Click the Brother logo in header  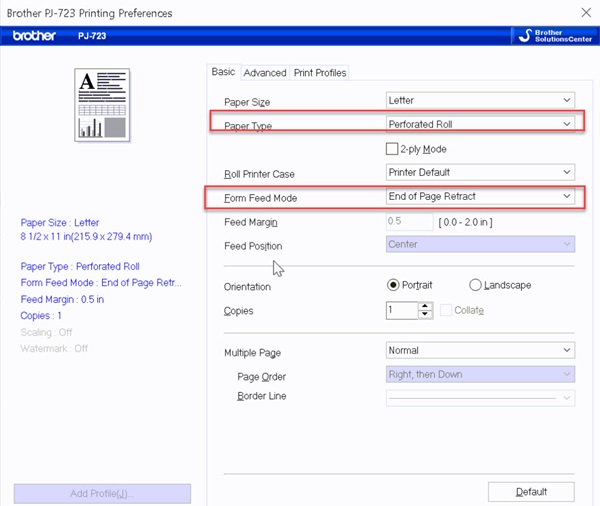(x=34, y=36)
